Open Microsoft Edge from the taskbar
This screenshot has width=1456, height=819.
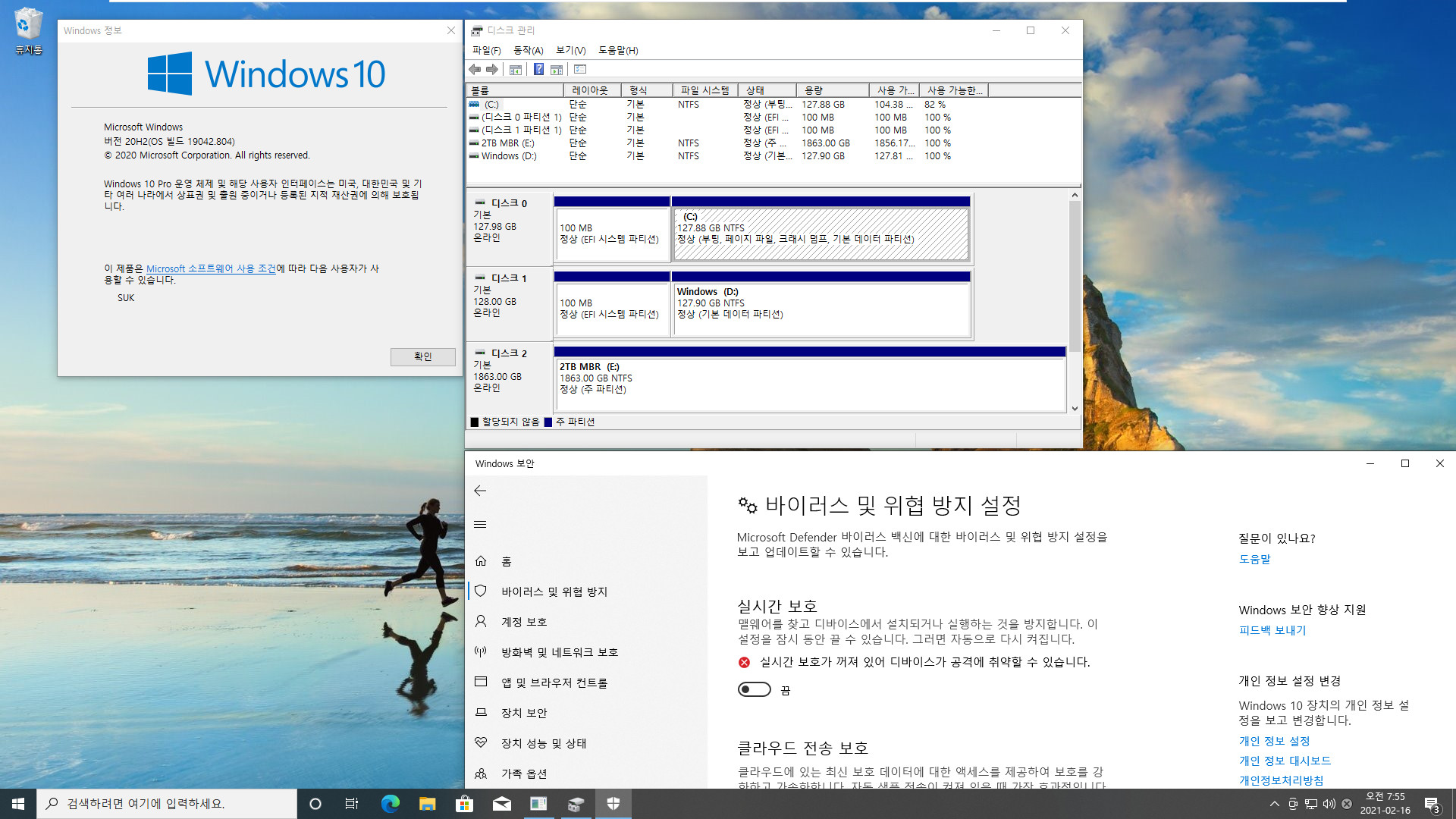click(x=390, y=804)
